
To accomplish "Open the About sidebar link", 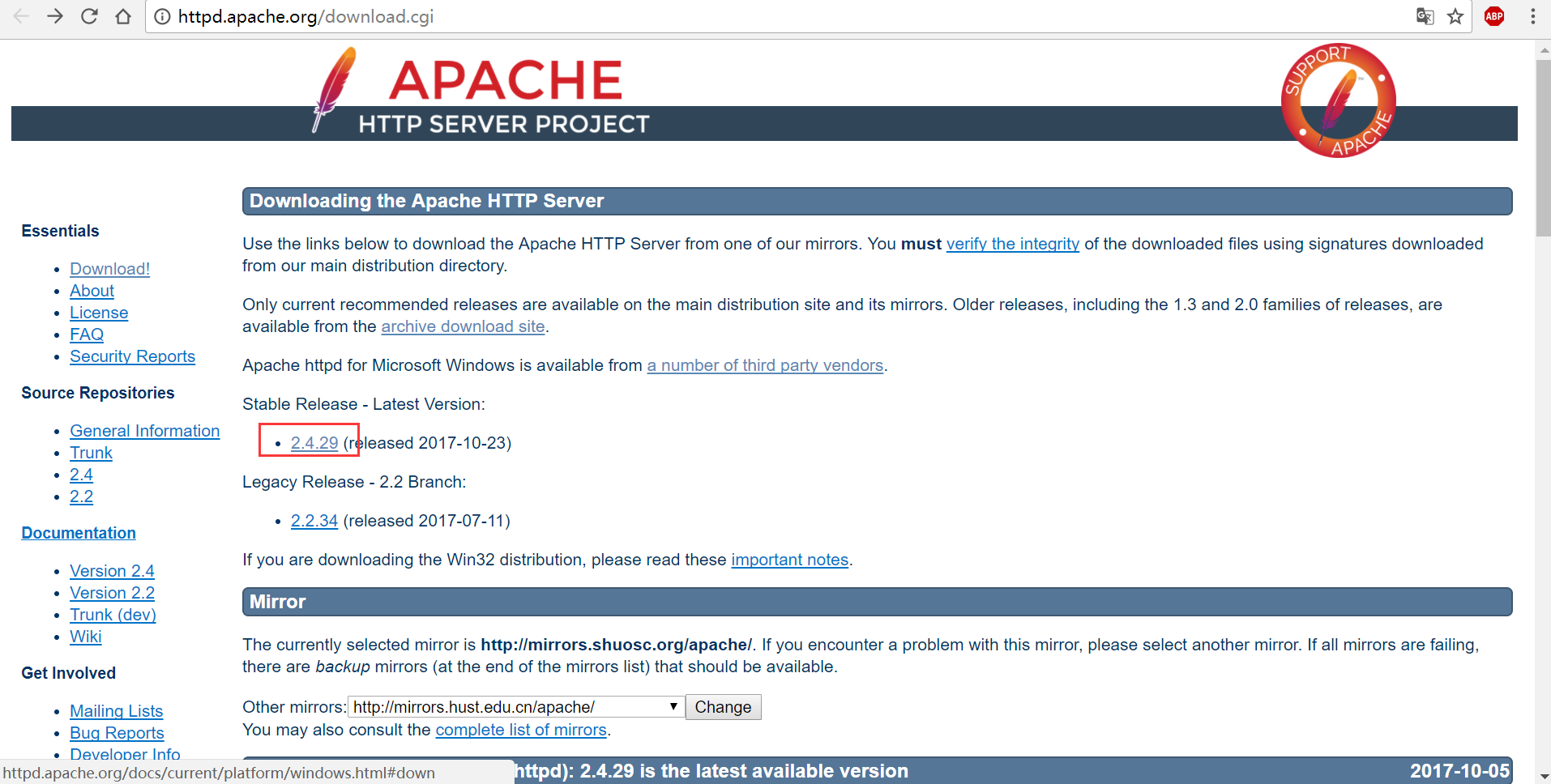I will click(92, 291).
